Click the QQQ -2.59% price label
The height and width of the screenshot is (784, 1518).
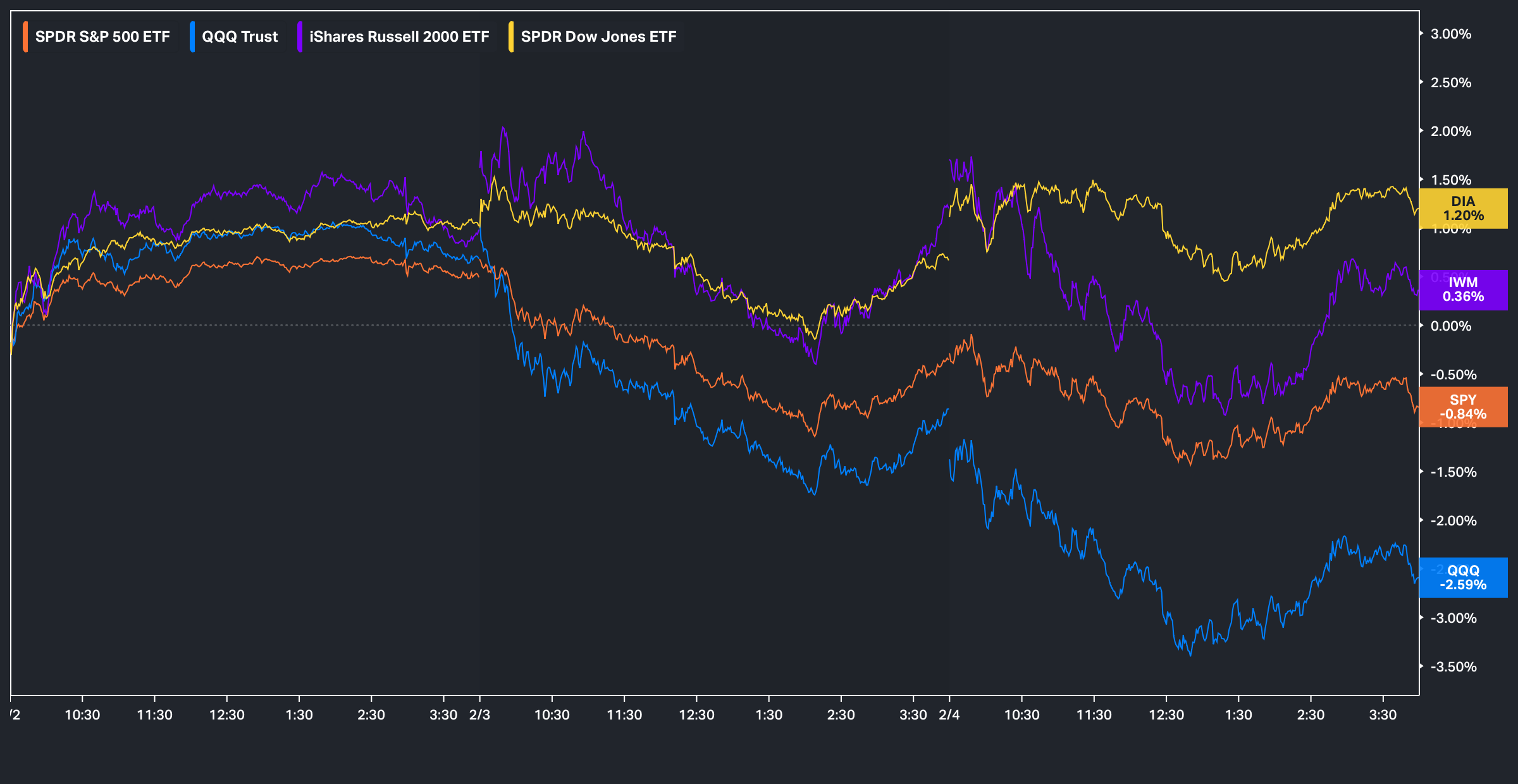point(1463,577)
